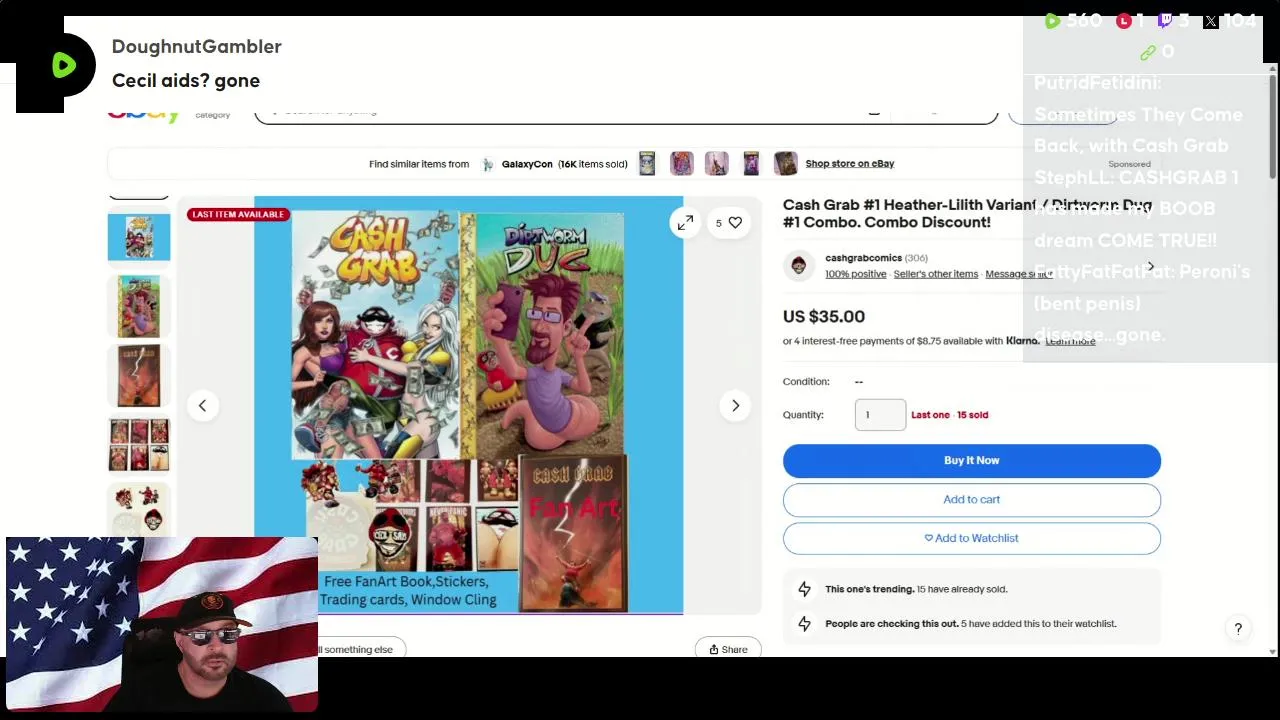This screenshot has height=720, width=1280.
Task: Click scroll down arrow on page scrollbar
Action: (1272, 651)
